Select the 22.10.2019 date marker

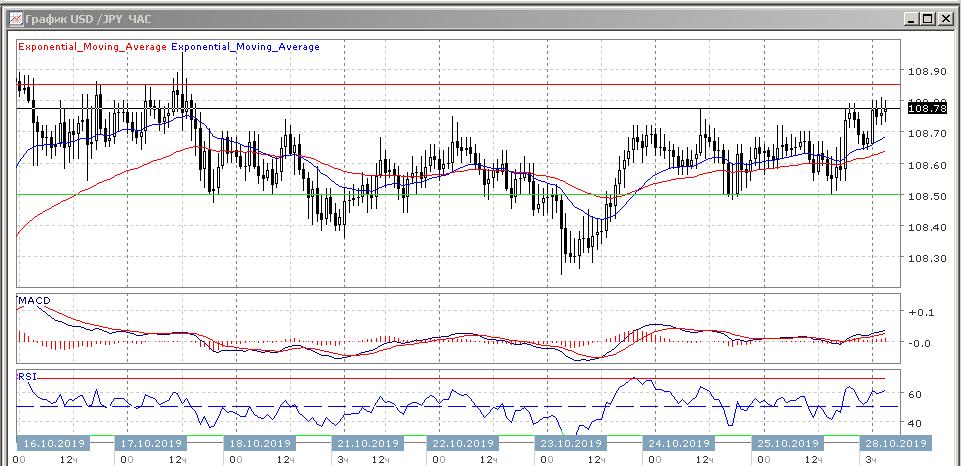(x=462, y=443)
